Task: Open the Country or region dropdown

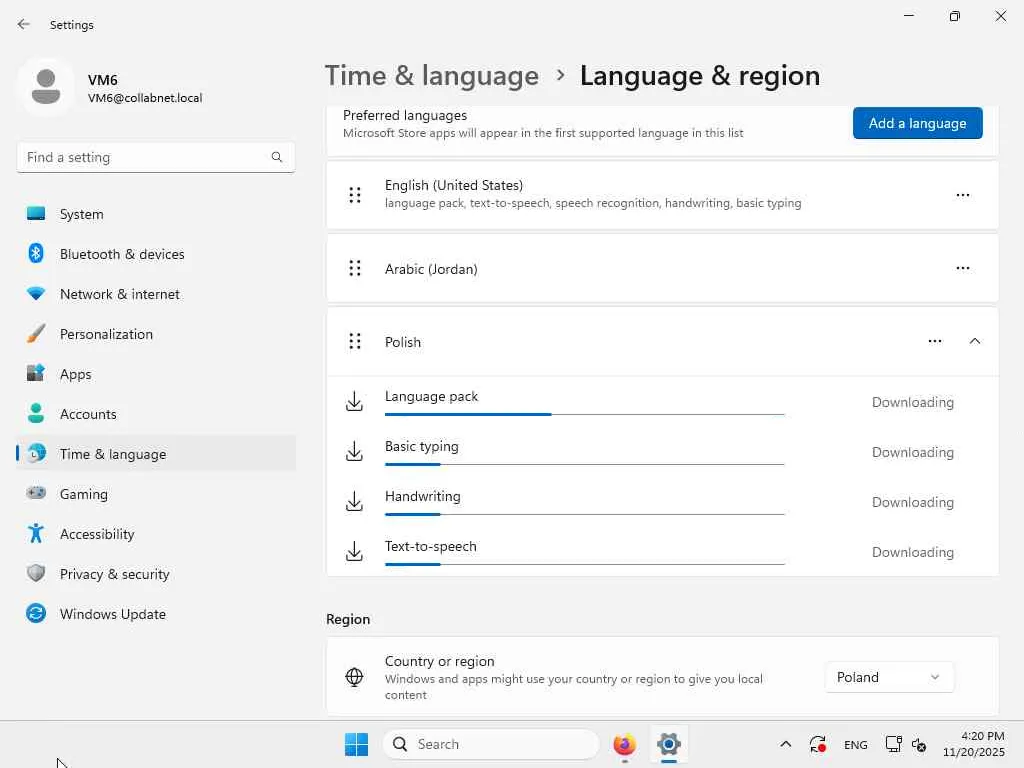Action: tap(889, 677)
